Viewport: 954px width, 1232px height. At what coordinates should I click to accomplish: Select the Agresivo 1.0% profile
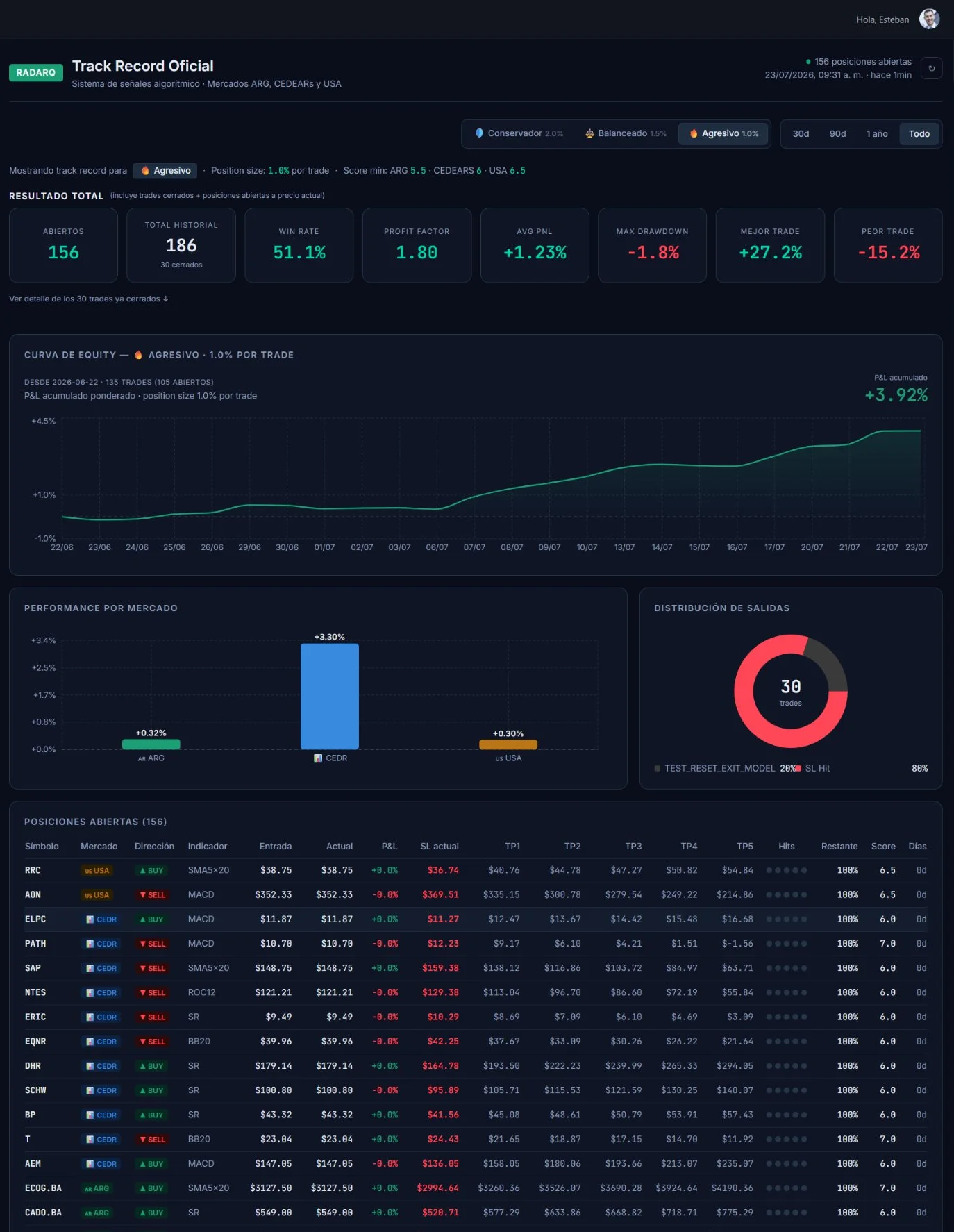tap(723, 133)
